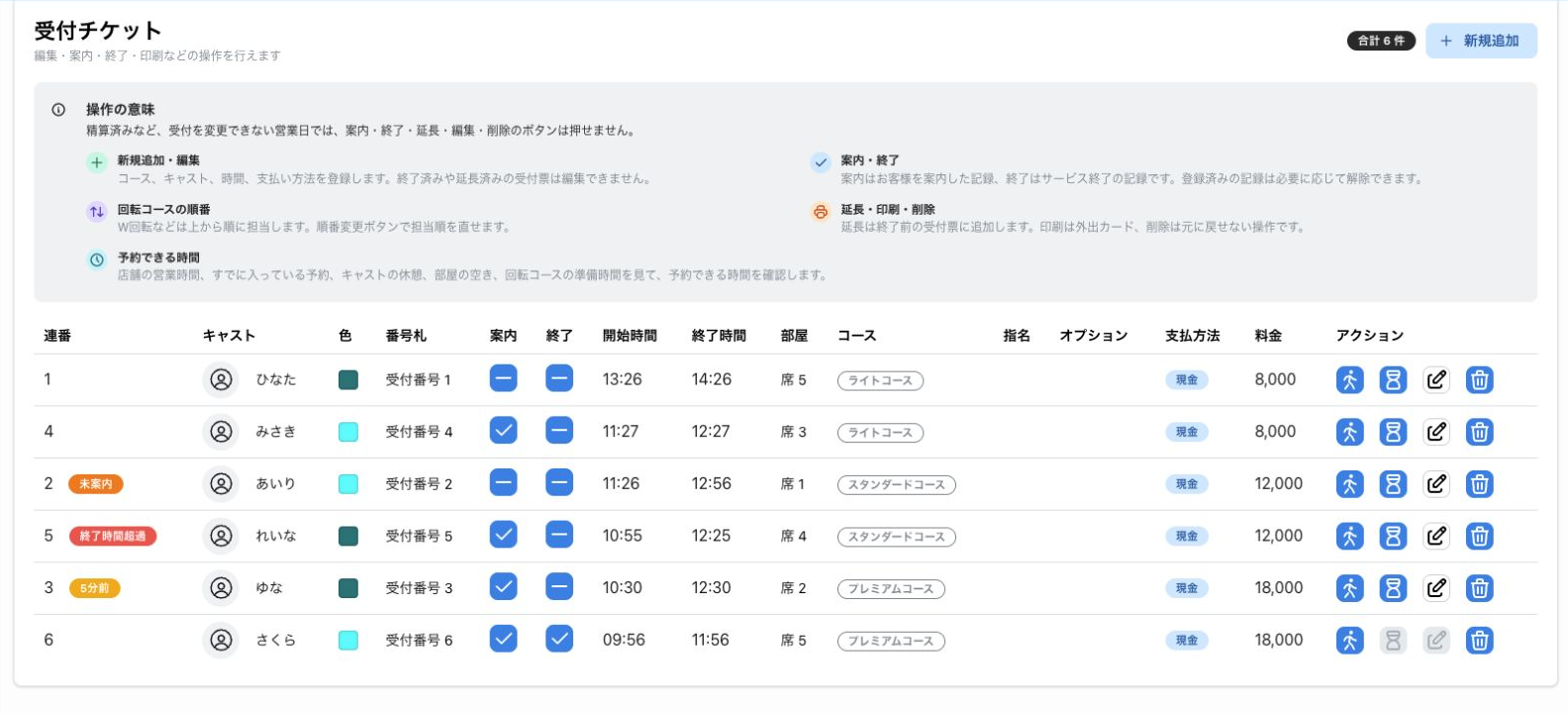Click the 終了時間超過 status badge
Screen dimensions: 1568x713
coord(113,536)
